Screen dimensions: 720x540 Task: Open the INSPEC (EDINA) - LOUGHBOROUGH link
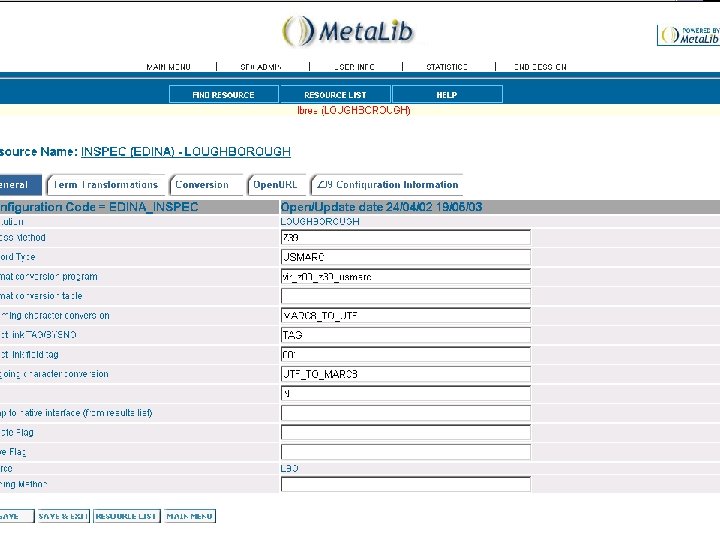pos(186,152)
